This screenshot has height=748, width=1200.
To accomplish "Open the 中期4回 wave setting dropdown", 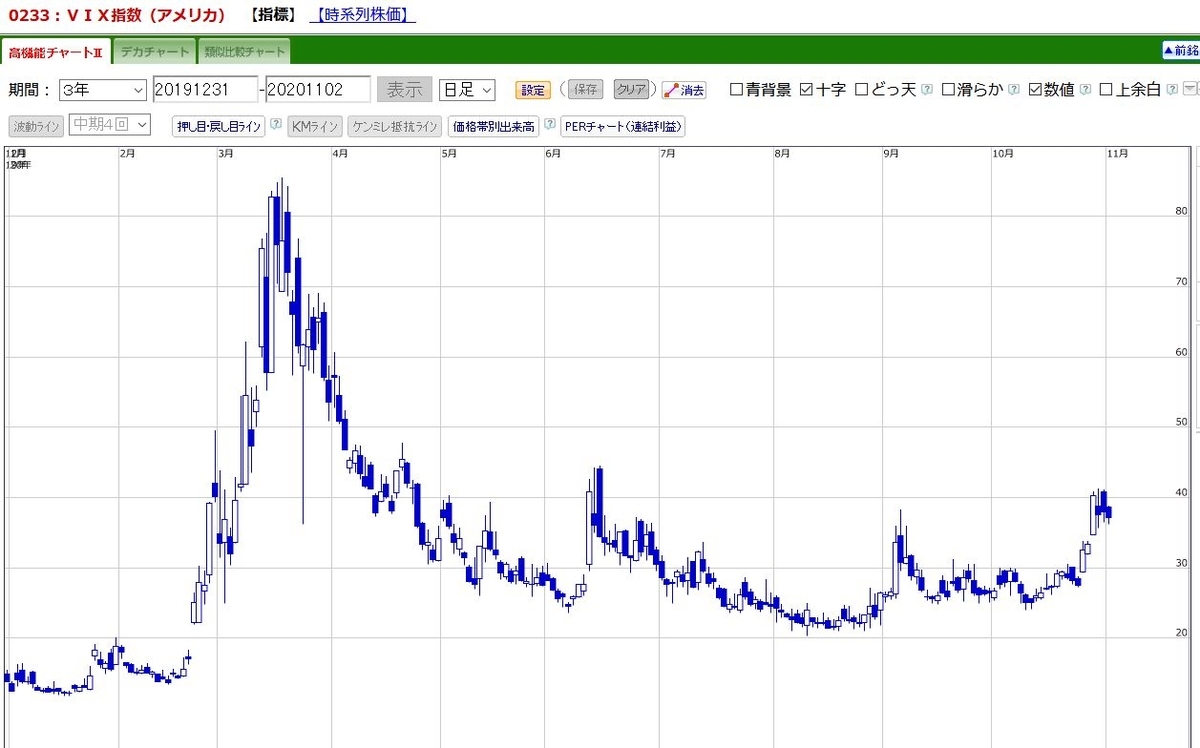I will tap(110, 125).
